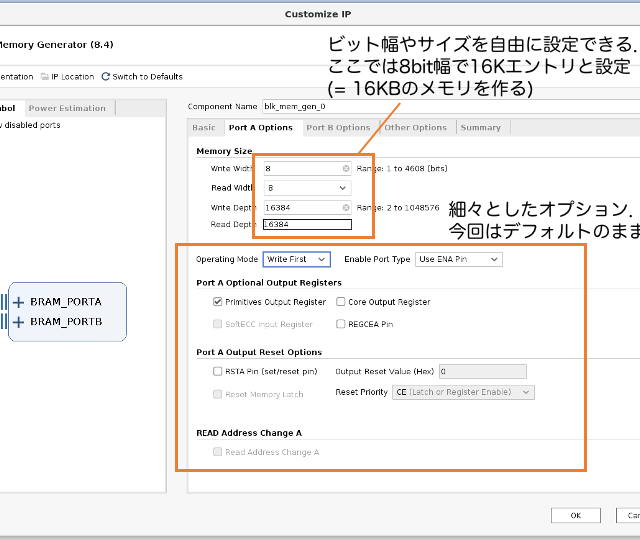Open the Operating Mode dropdown
Viewport: 640px width, 540px height.
(x=296, y=259)
